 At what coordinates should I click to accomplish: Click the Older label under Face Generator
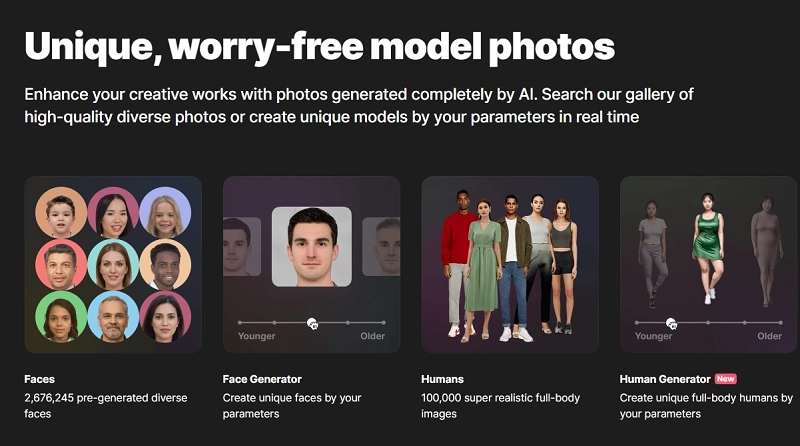(372, 336)
